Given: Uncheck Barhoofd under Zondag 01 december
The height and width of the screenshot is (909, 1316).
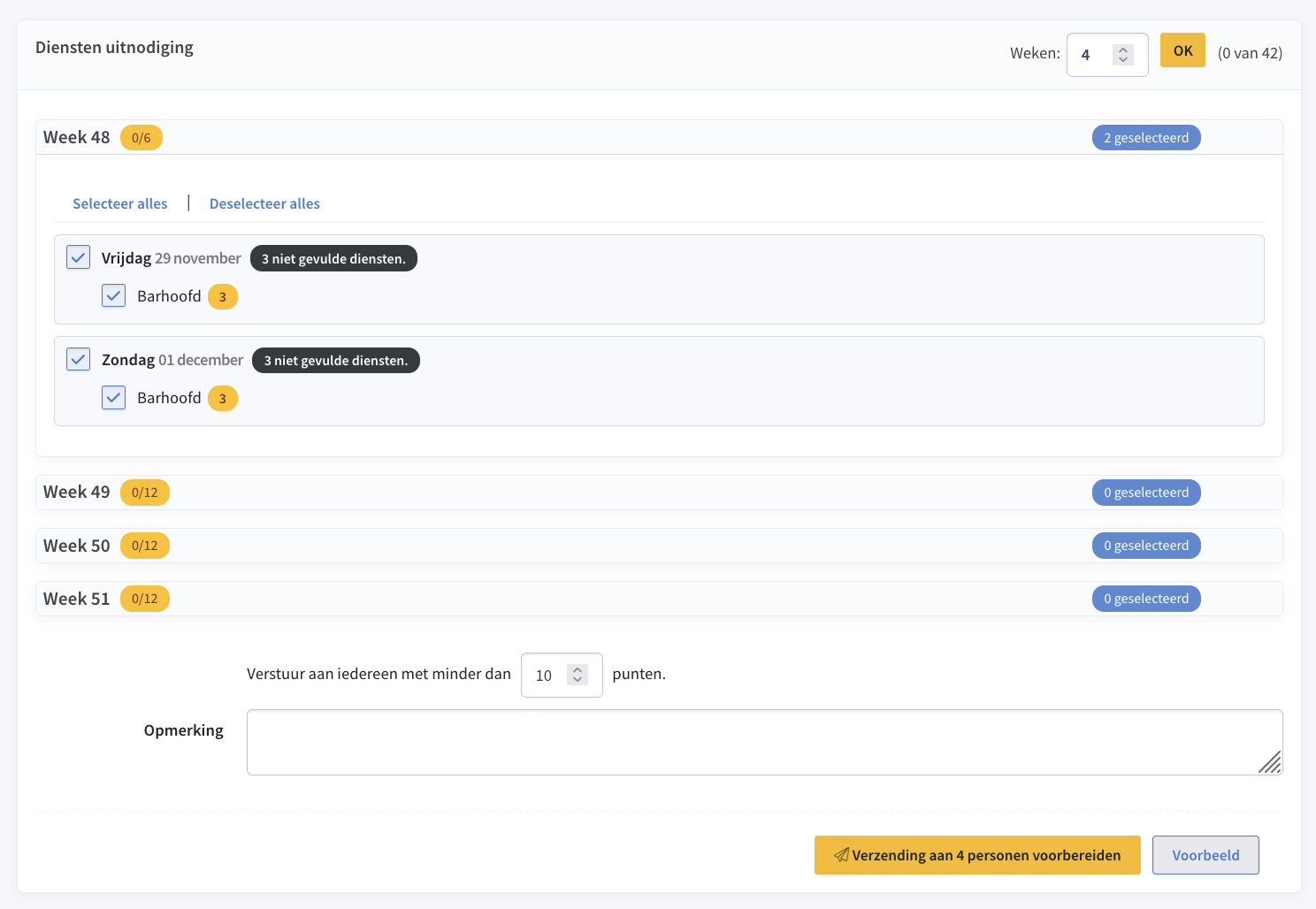Looking at the screenshot, I should pos(114,397).
